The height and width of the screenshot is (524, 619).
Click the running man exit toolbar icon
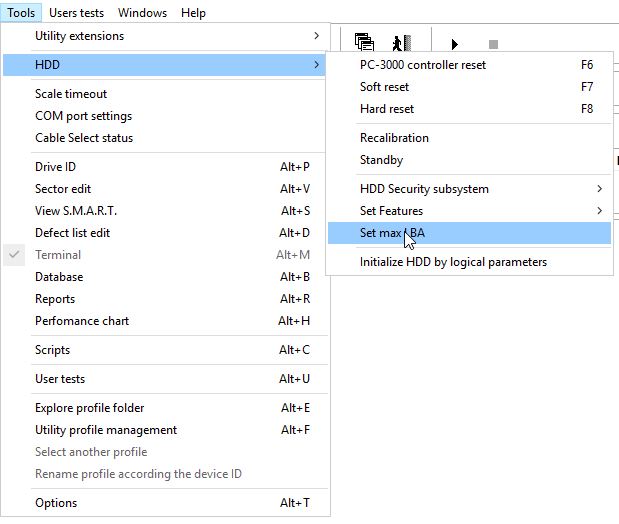pos(402,43)
